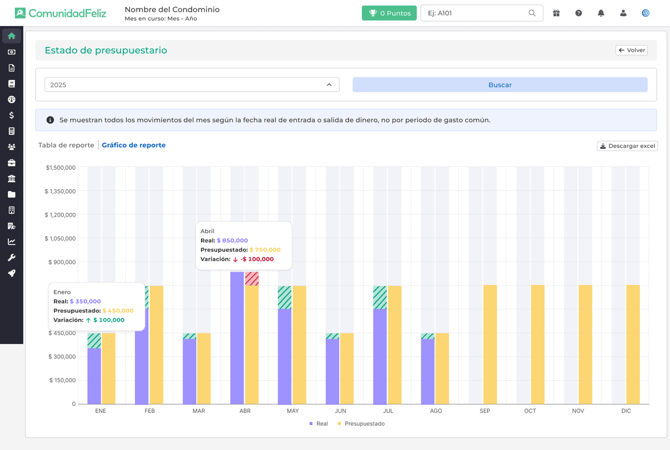Click the help question mark icon

tap(579, 13)
